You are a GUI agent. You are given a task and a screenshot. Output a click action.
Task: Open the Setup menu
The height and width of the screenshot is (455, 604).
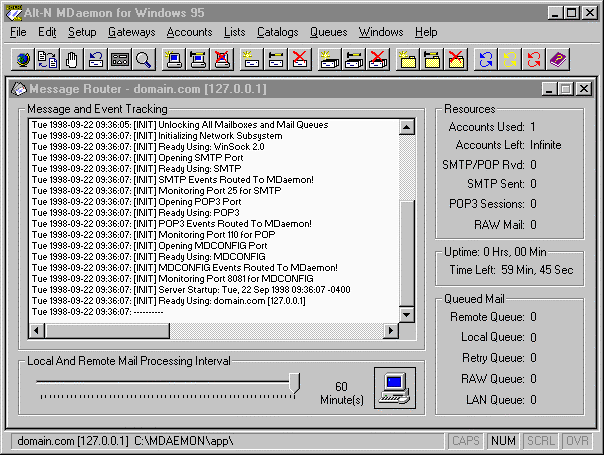click(x=82, y=32)
